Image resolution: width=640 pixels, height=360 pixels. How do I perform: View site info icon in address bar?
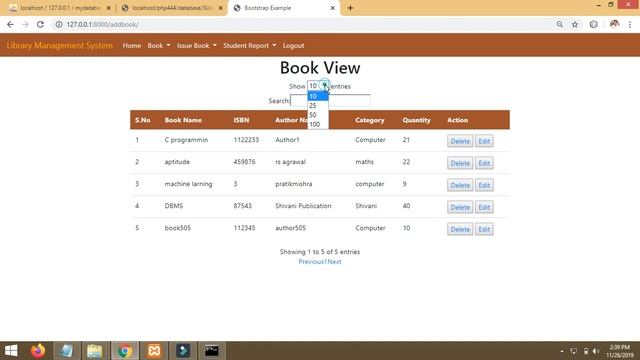click(x=59, y=24)
